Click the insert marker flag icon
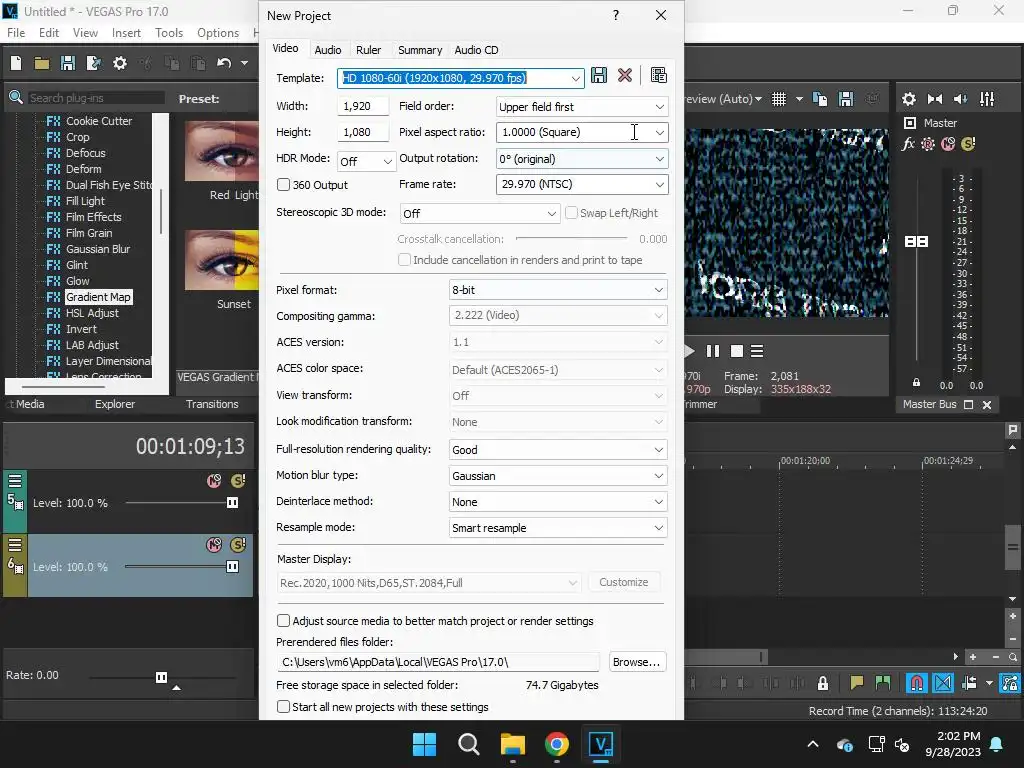 (x=856, y=683)
